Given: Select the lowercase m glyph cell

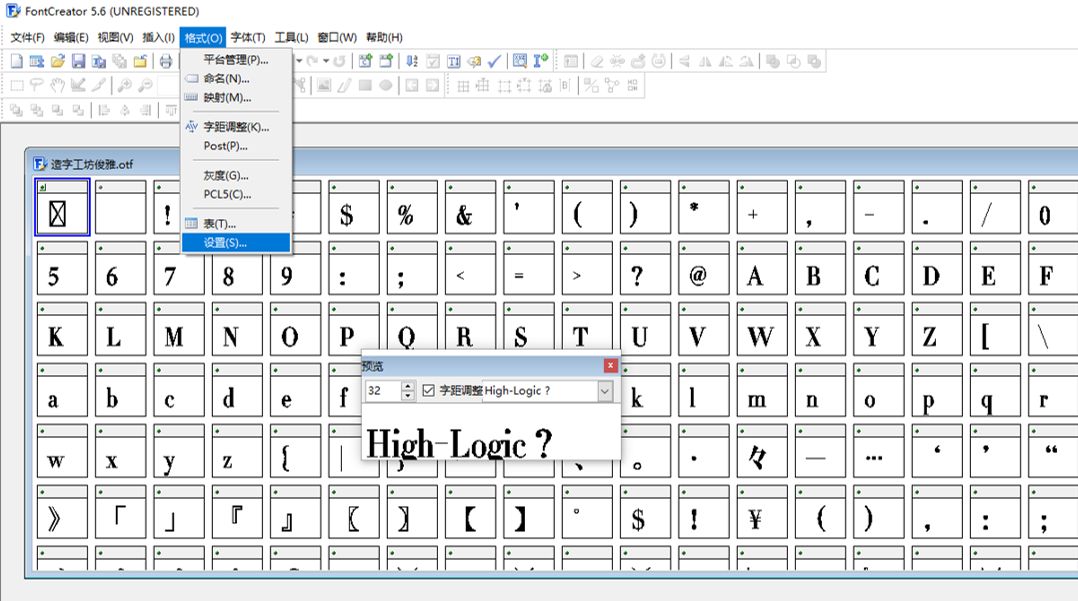Looking at the screenshot, I should (762, 390).
